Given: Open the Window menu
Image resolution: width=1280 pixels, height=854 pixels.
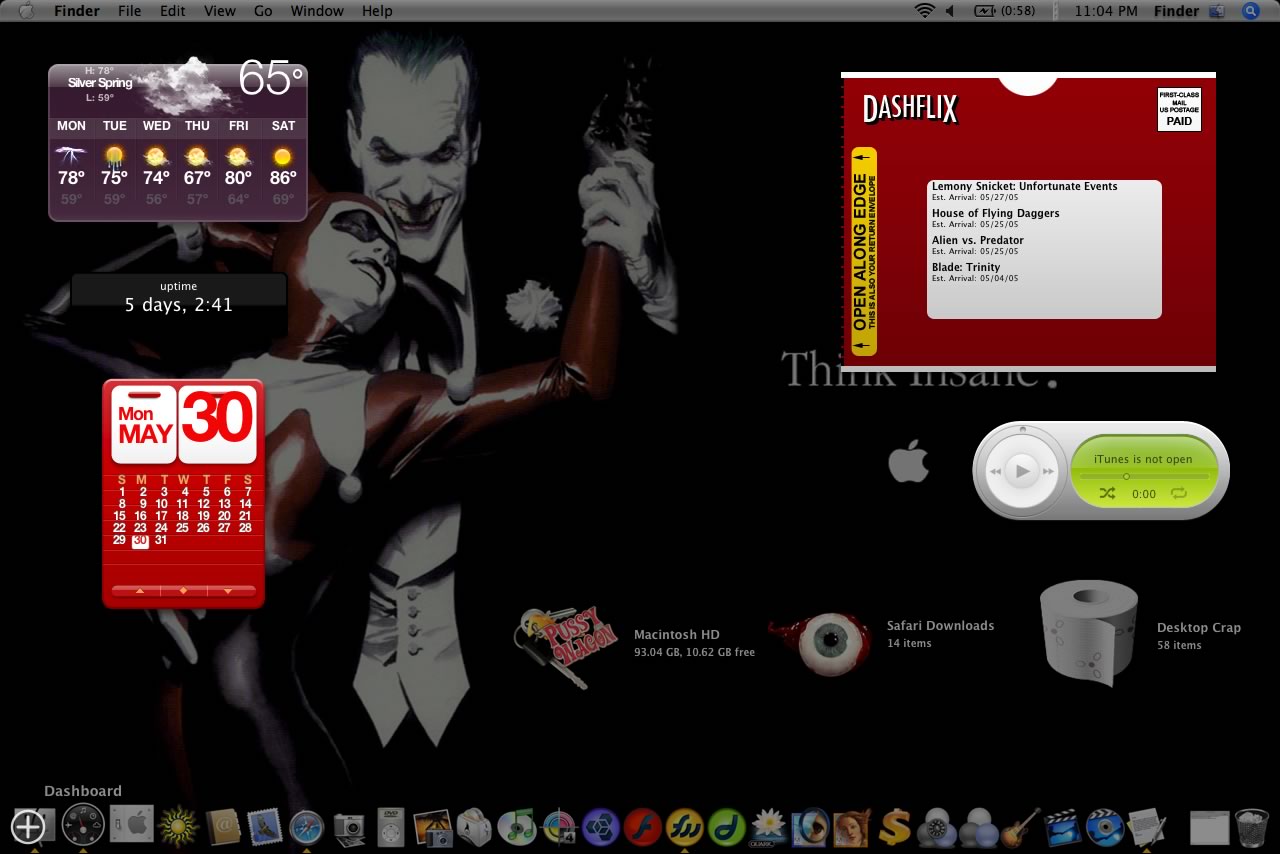Looking at the screenshot, I should (317, 11).
